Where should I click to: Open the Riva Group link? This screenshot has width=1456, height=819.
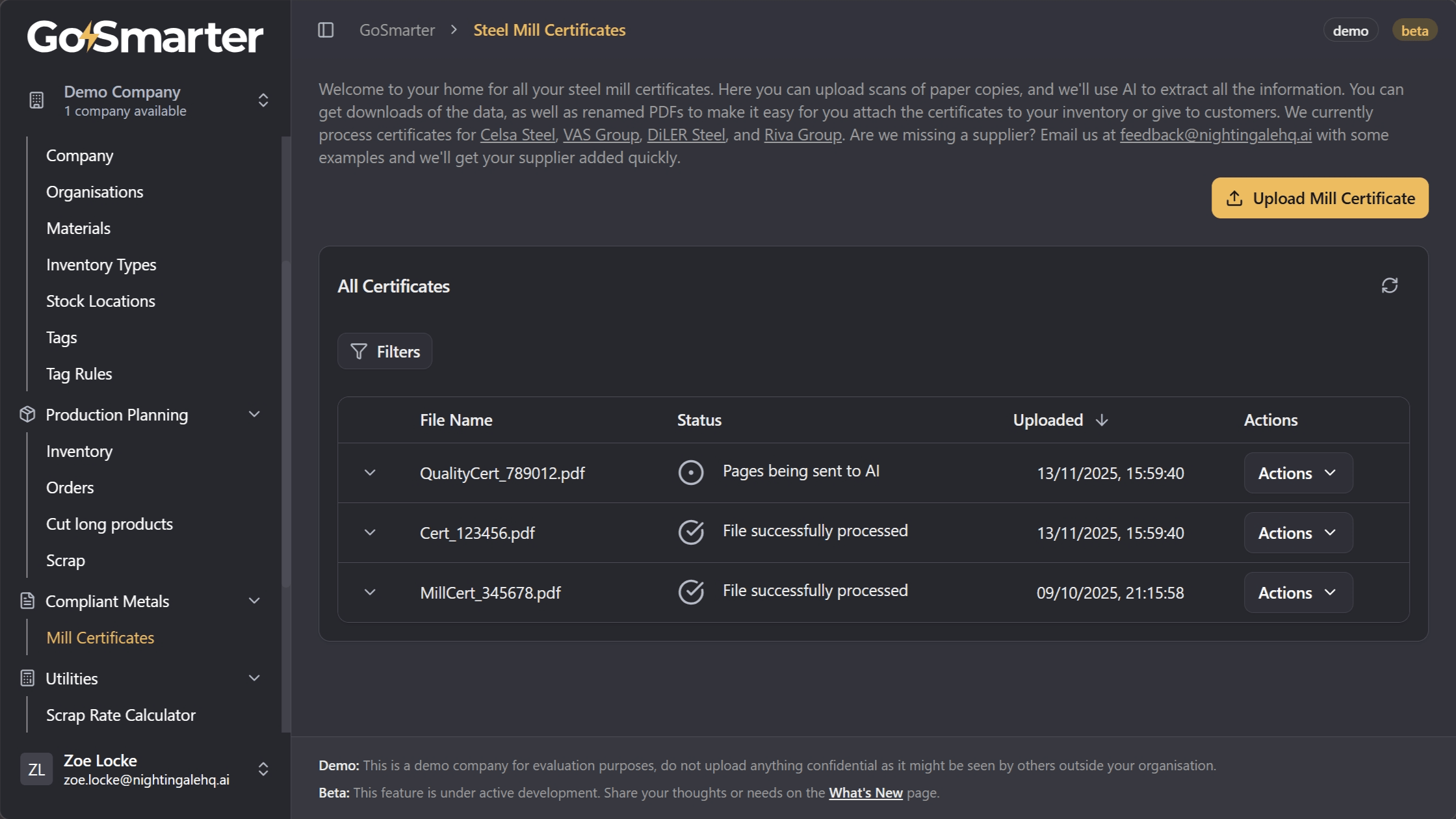(803, 135)
